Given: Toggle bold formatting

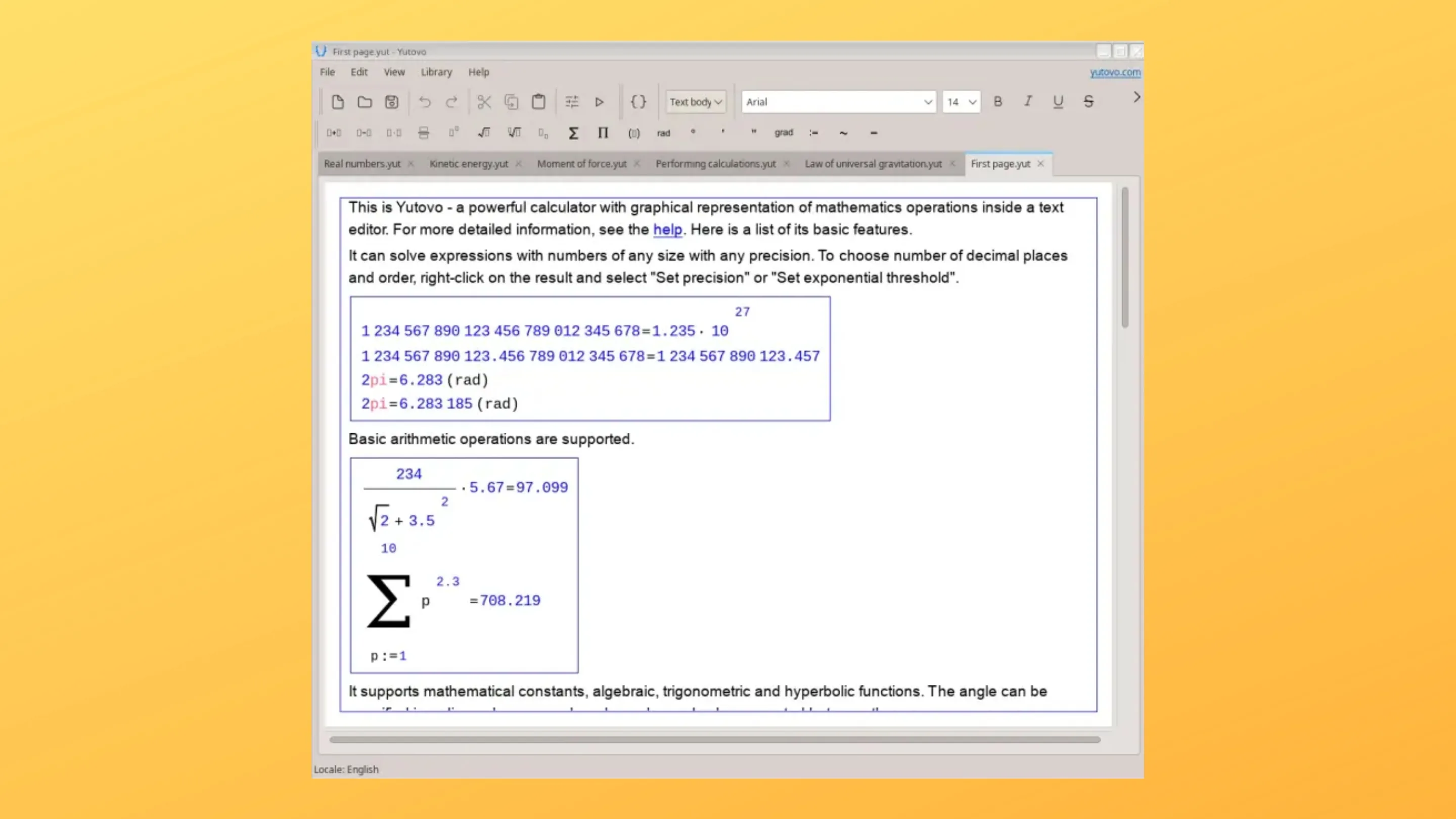Looking at the screenshot, I should click(x=998, y=102).
